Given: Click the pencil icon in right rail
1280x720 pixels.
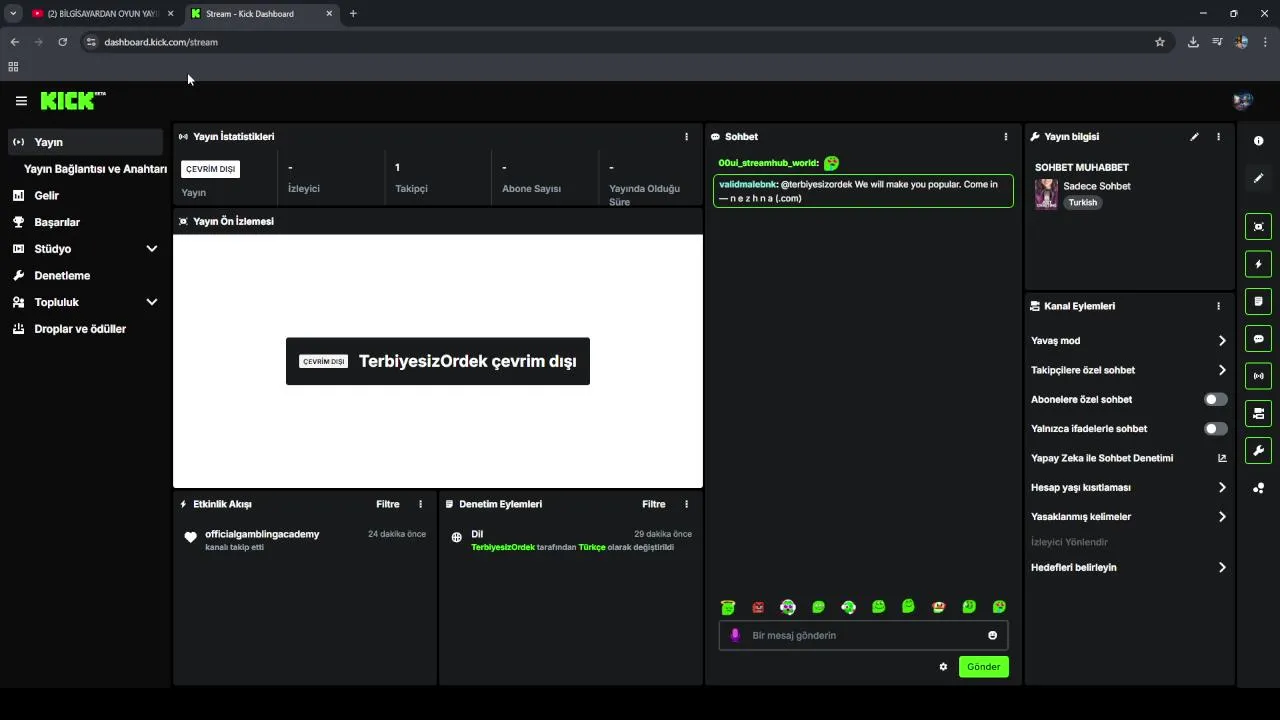Looking at the screenshot, I should [1258, 178].
